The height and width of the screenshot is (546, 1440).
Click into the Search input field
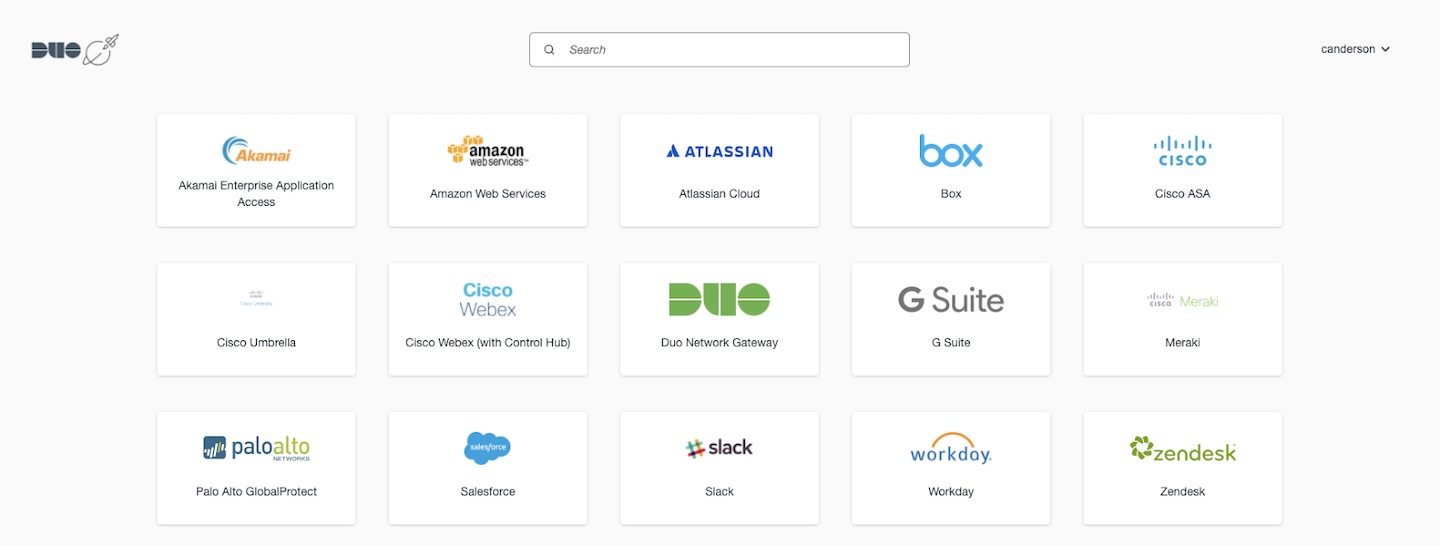(730, 50)
